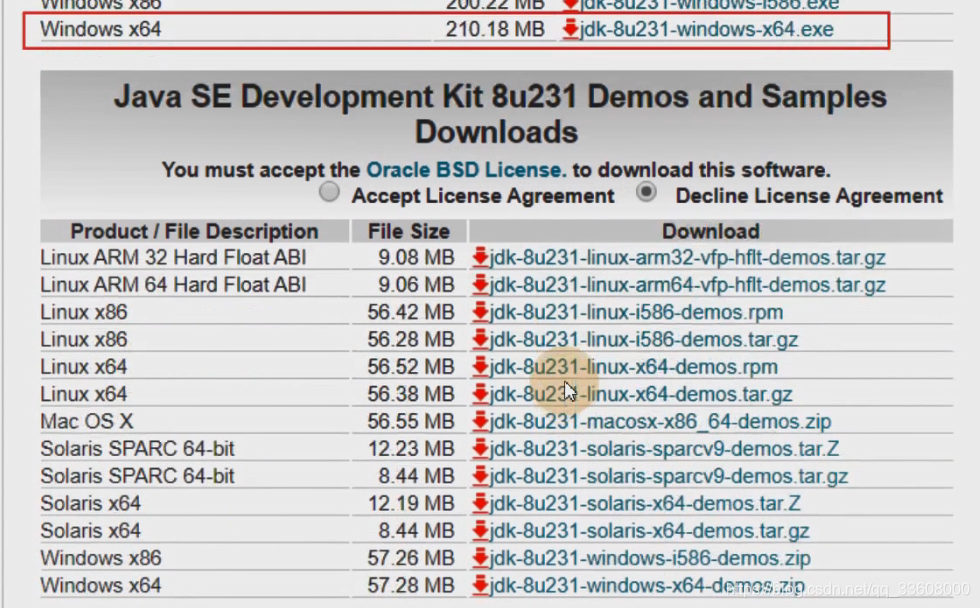This screenshot has width=980, height=608.
Task: Click the download icon for linux-arm32-vfp-hflt-demos.tar.gz
Action: (480, 257)
